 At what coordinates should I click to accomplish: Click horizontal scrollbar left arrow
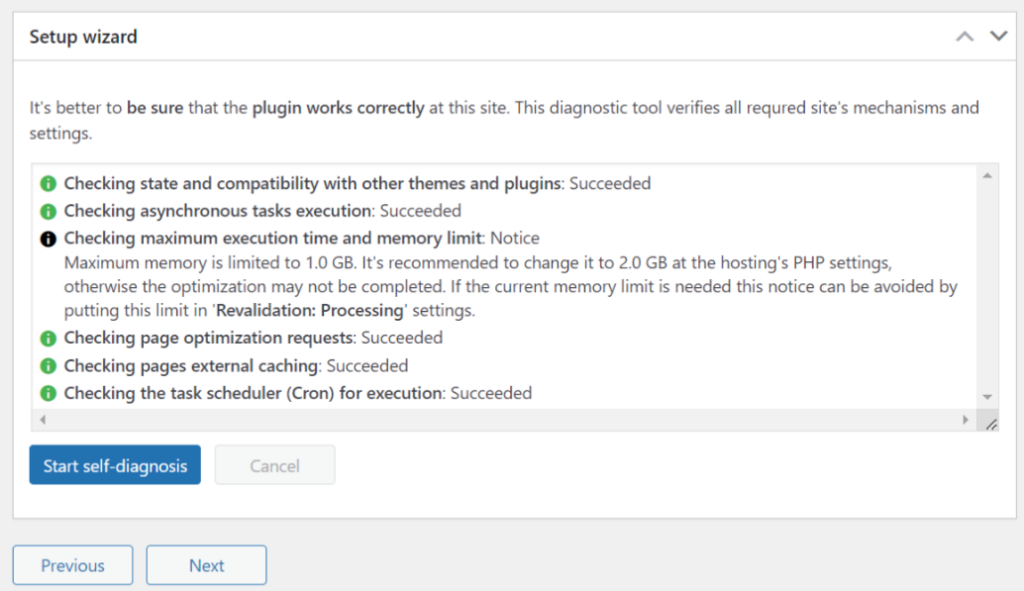43,420
